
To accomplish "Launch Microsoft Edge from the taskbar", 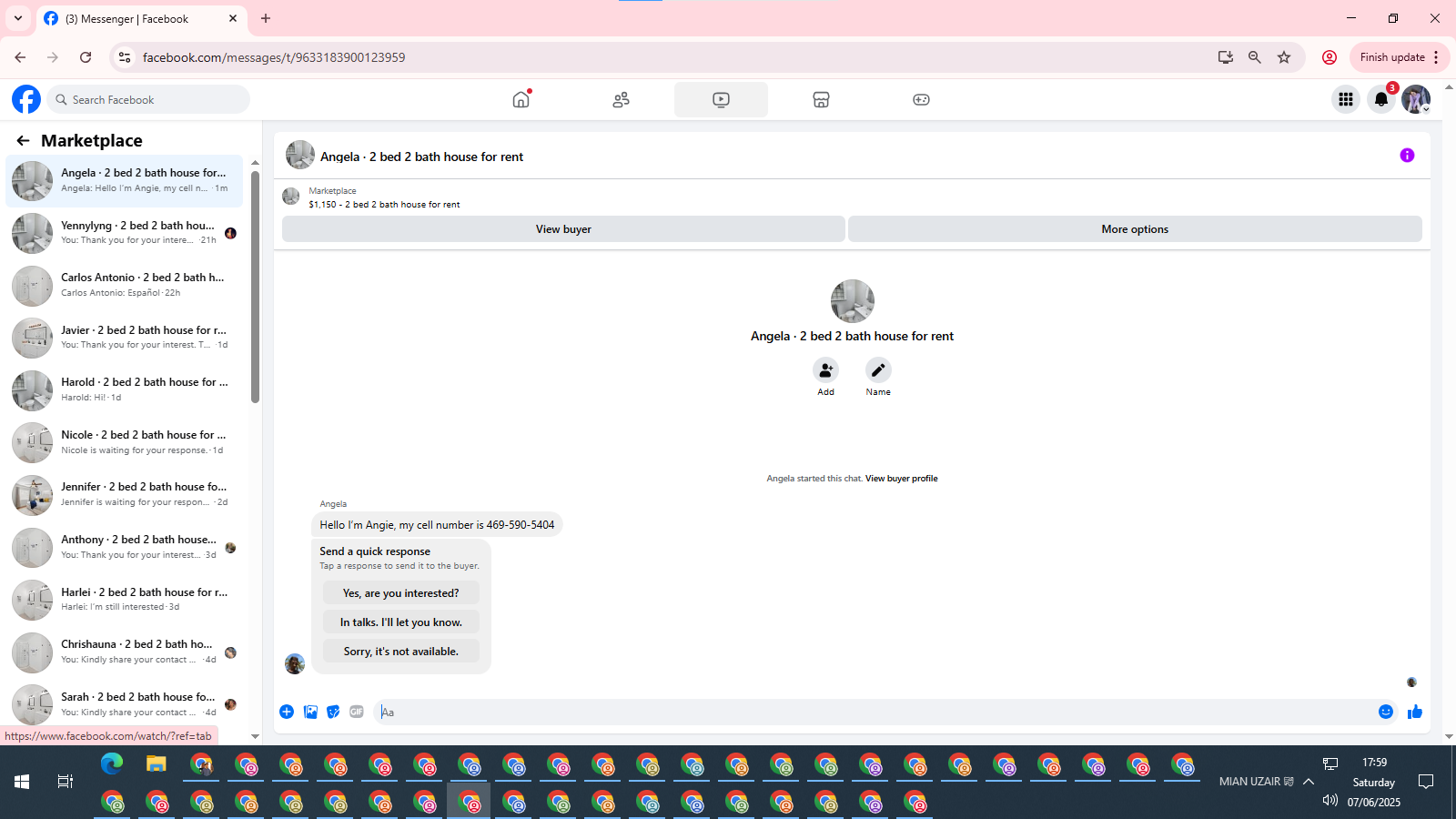I will click(112, 763).
